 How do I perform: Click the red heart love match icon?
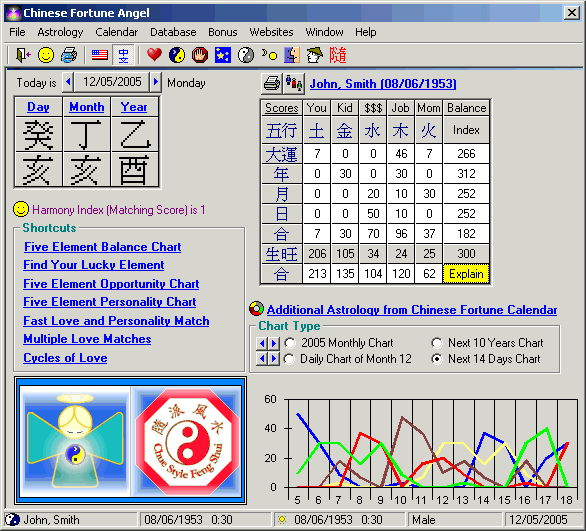click(154, 55)
